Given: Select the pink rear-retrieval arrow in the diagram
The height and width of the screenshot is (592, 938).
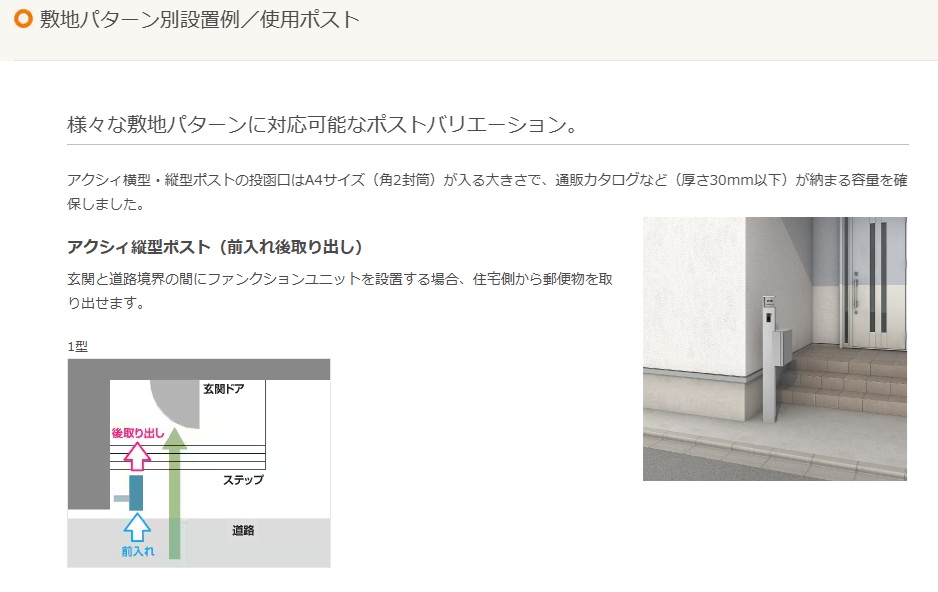Looking at the screenshot, I should 136,455.
